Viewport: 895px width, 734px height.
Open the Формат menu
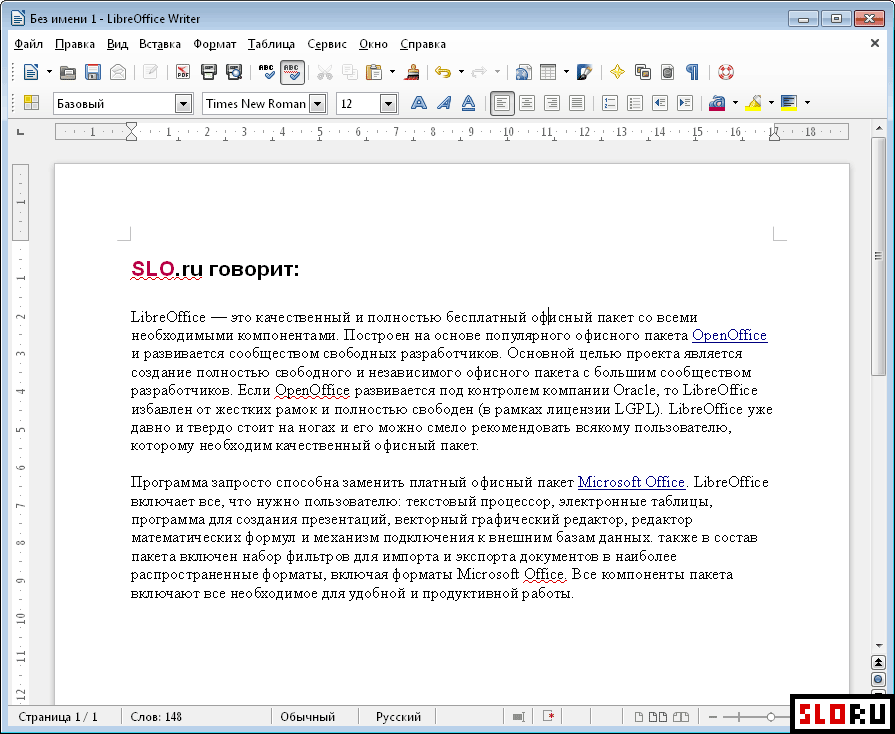[215, 44]
